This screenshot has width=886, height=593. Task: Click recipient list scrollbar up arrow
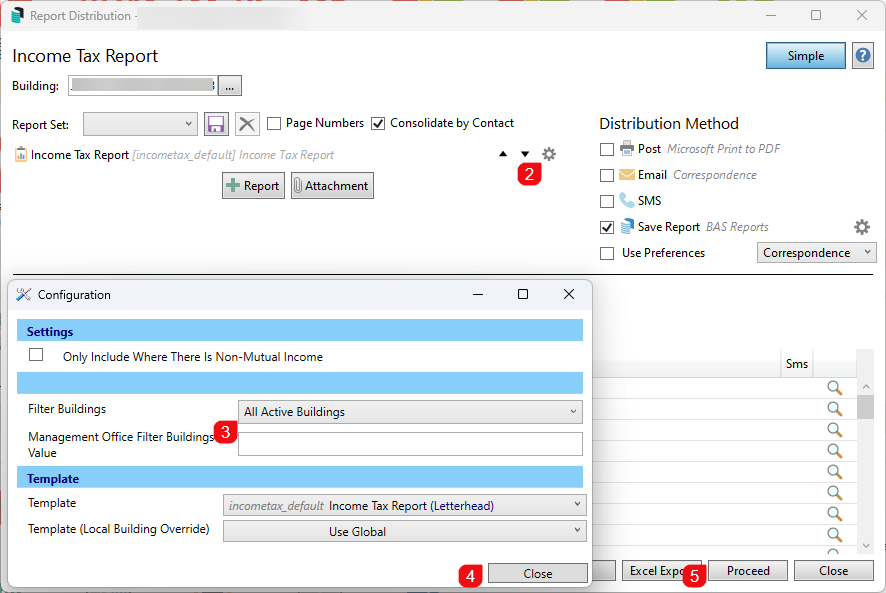(866, 386)
